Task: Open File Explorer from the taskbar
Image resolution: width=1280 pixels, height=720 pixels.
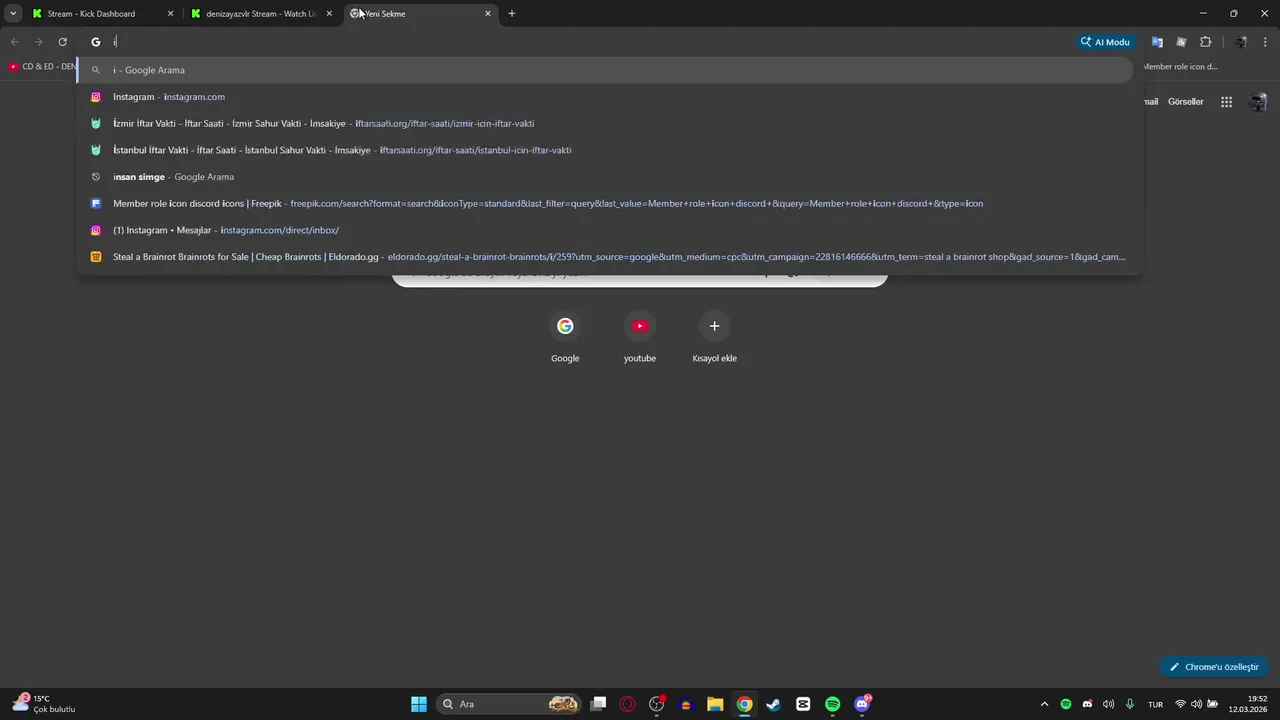Action: click(x=715, y=704)
